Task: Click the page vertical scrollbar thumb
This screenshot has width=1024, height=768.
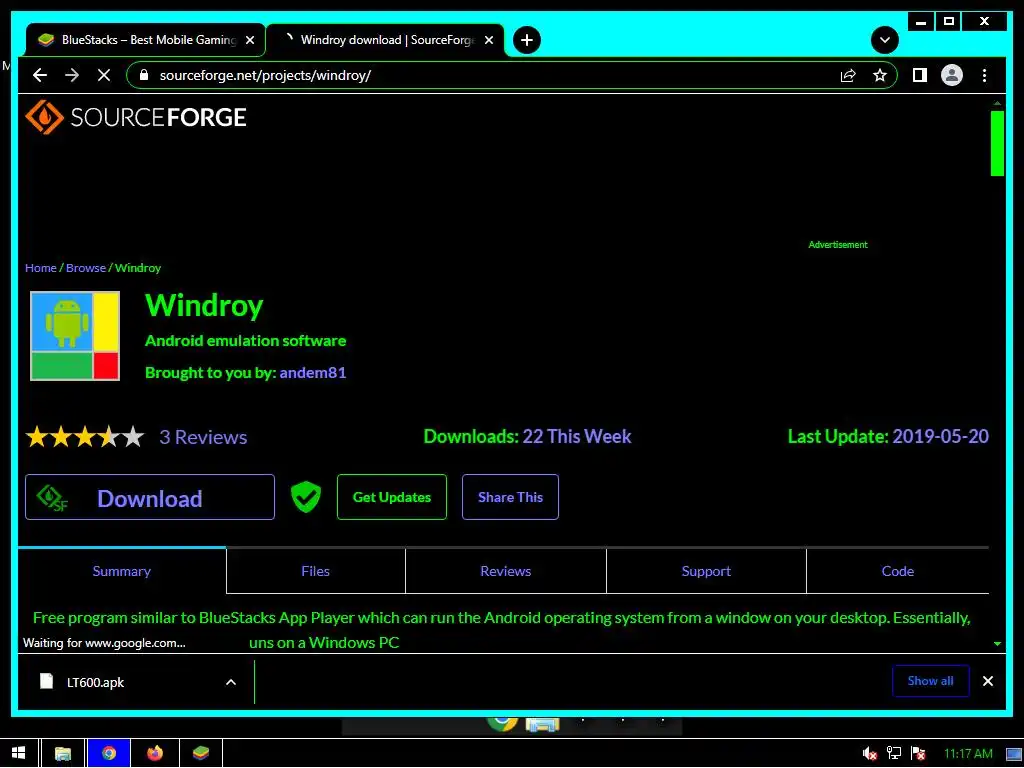Action: point(997,144)
